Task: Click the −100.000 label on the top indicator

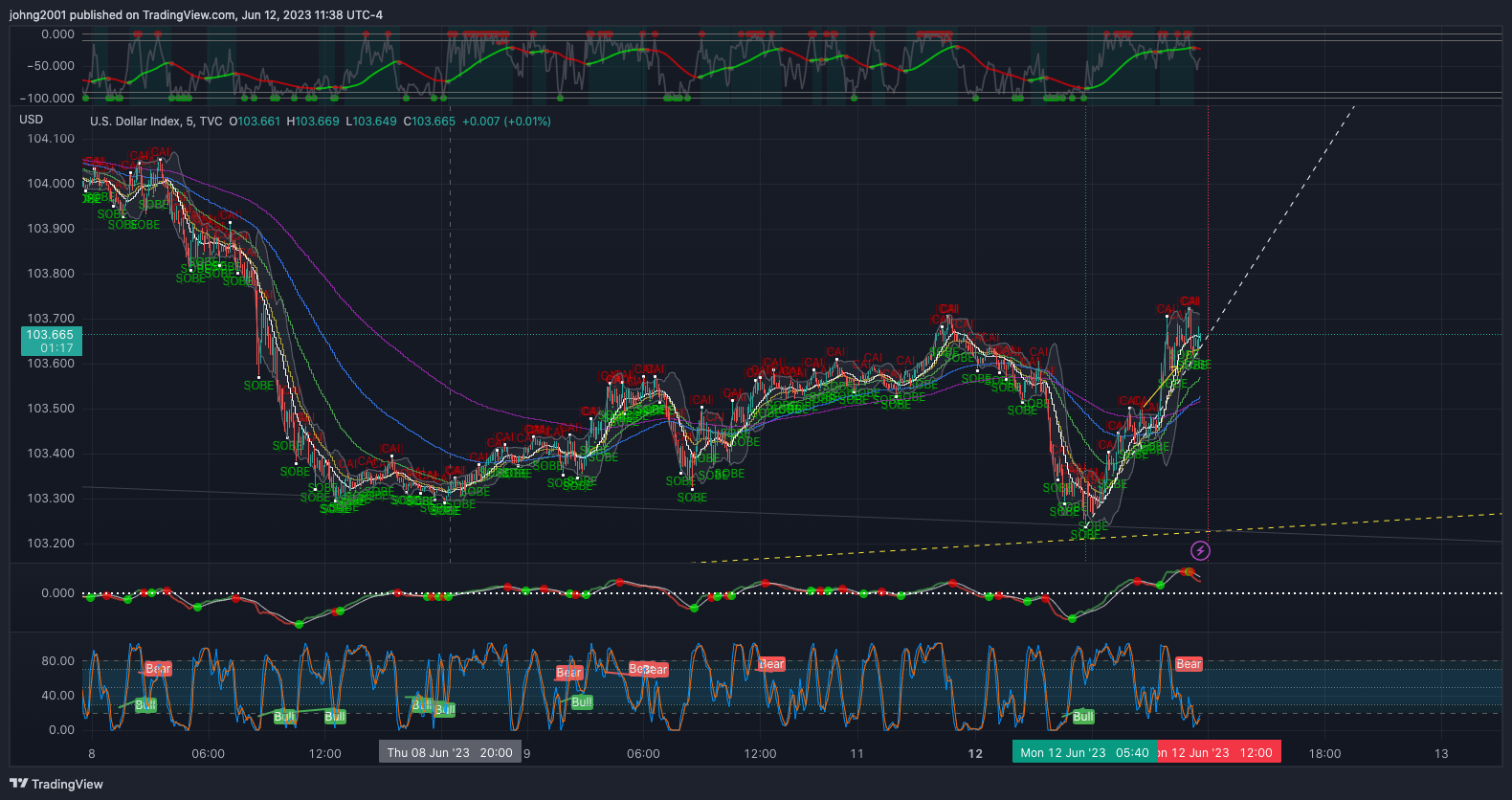Action: point(48,99)
